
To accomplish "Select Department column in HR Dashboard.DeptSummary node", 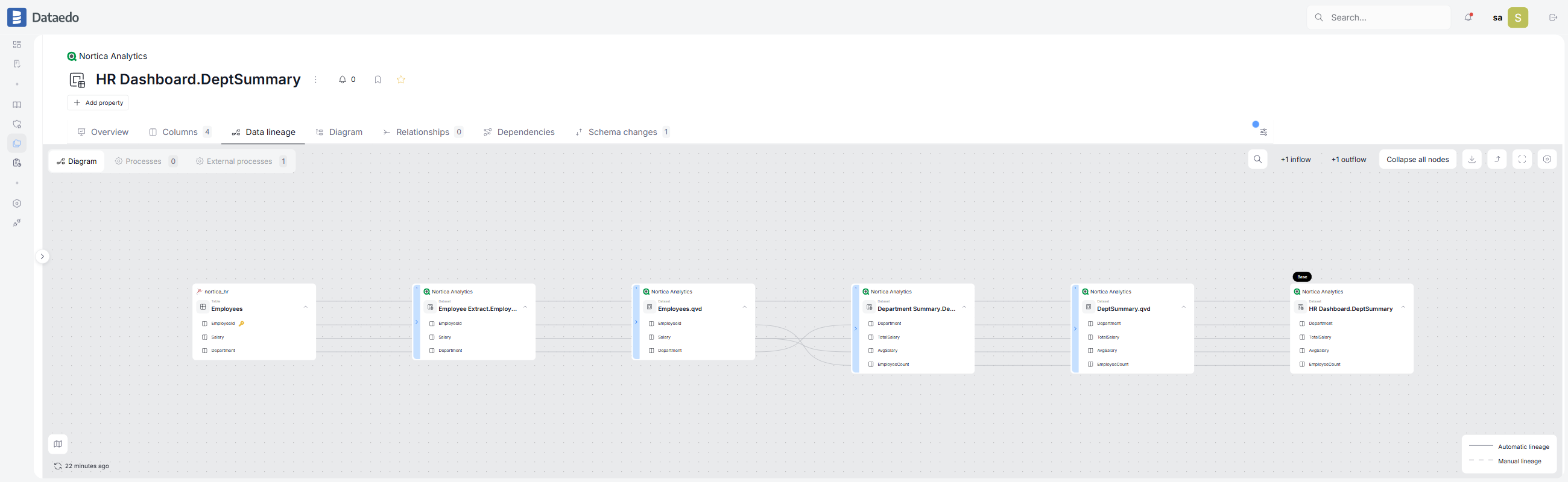I will (x=1353, y=324).
